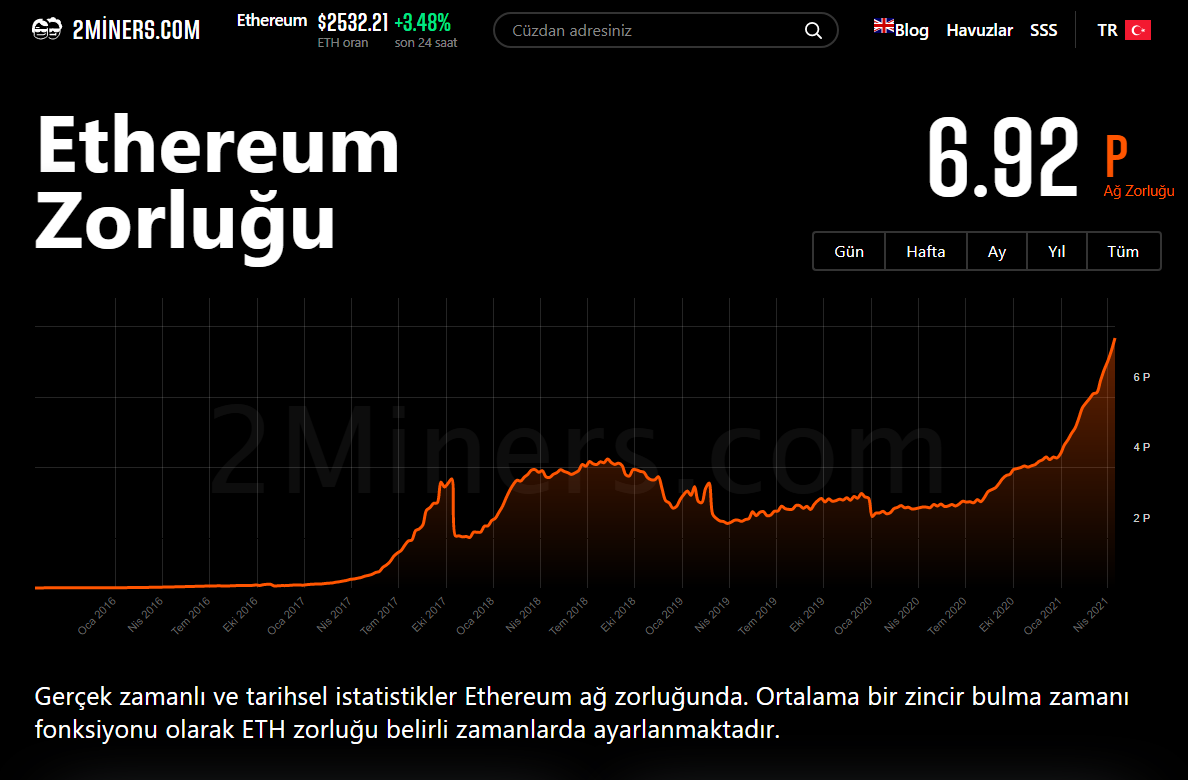Select the Gün chart range
Image resolution: width=1188 pixels, height=780 pixels.
coord(849,252)
